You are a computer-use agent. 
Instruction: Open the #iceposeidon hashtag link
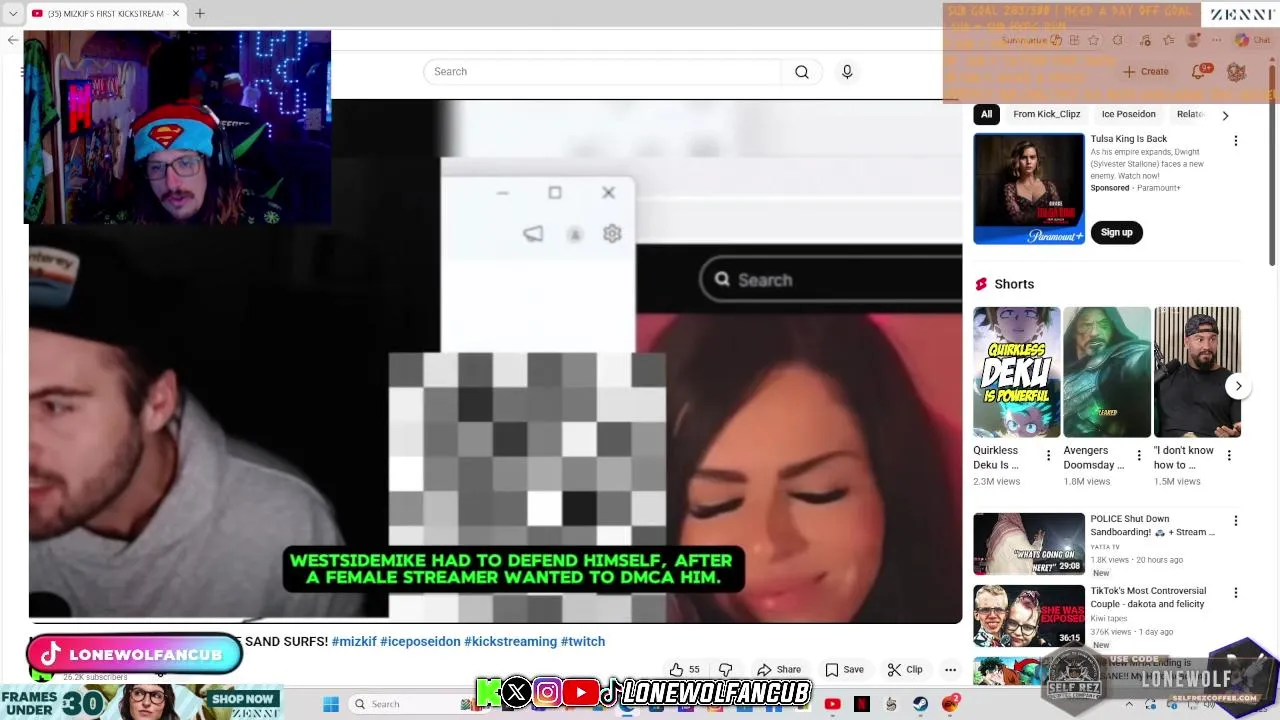[420, 642]
